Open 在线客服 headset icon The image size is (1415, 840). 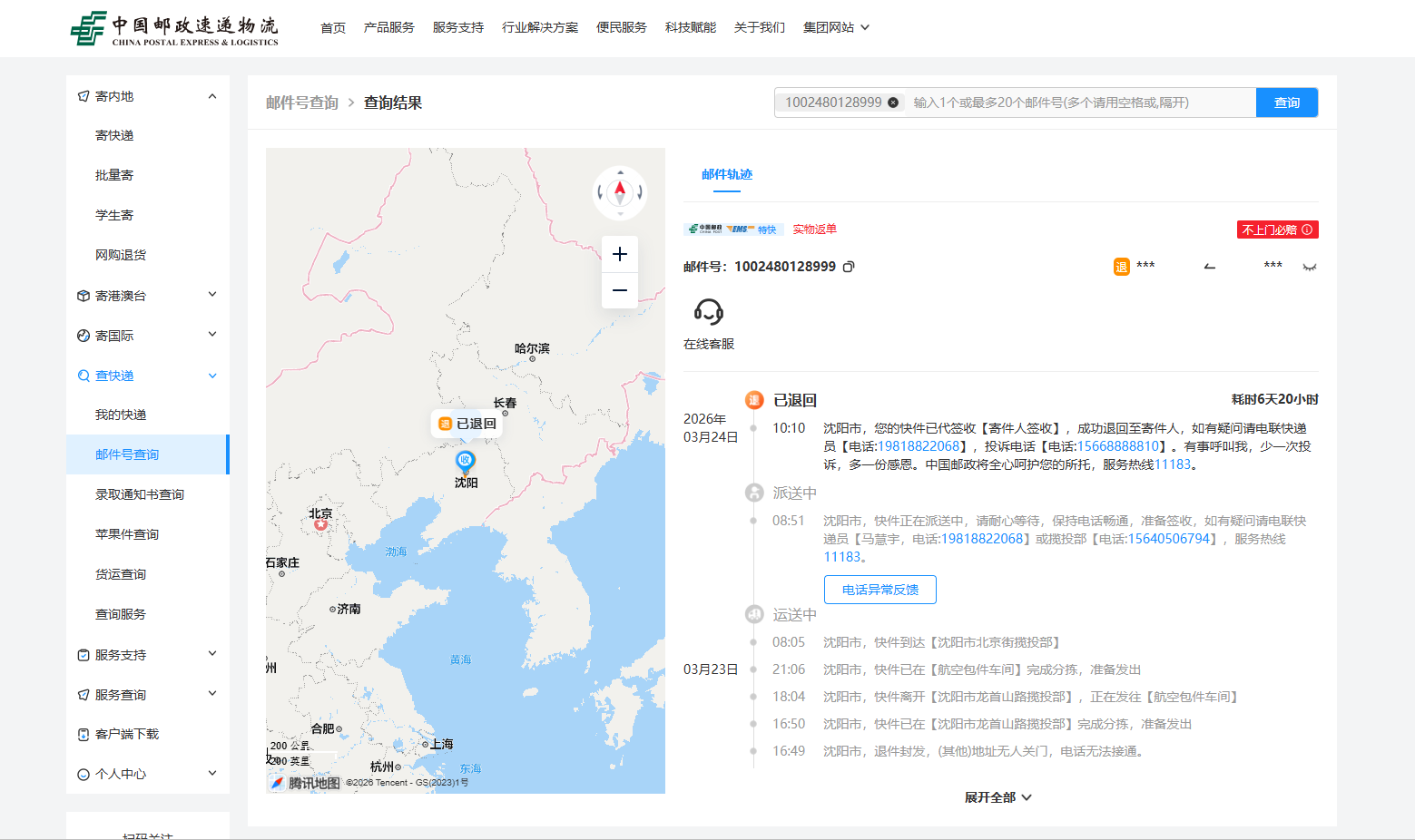[x=708, y=312]
